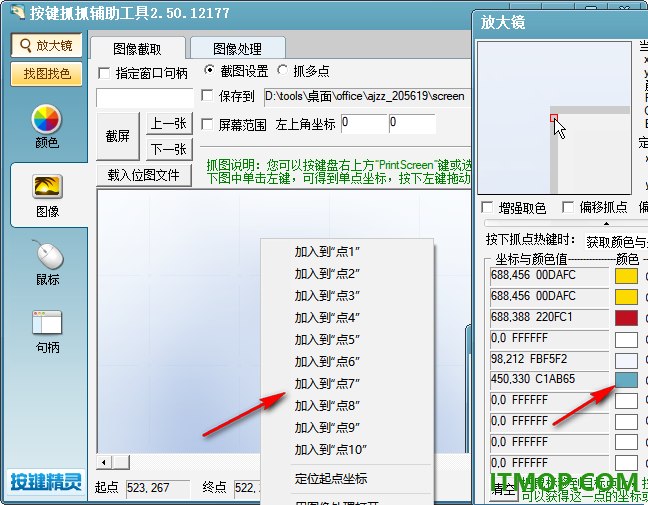
Task: Toggle the 偏移抓点 checkbox
Action: (568, 207)
